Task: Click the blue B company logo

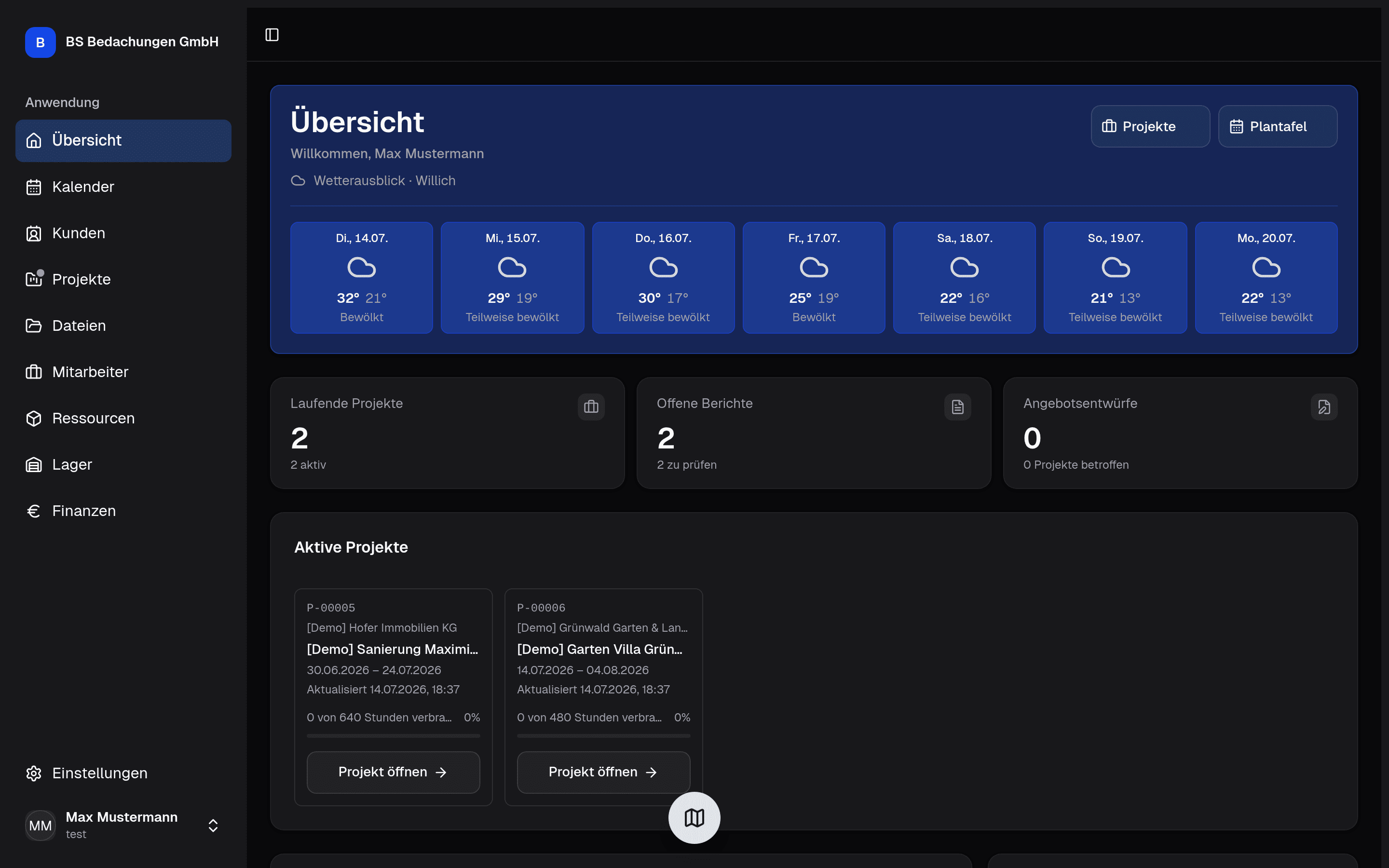Action: pos(40,42)
